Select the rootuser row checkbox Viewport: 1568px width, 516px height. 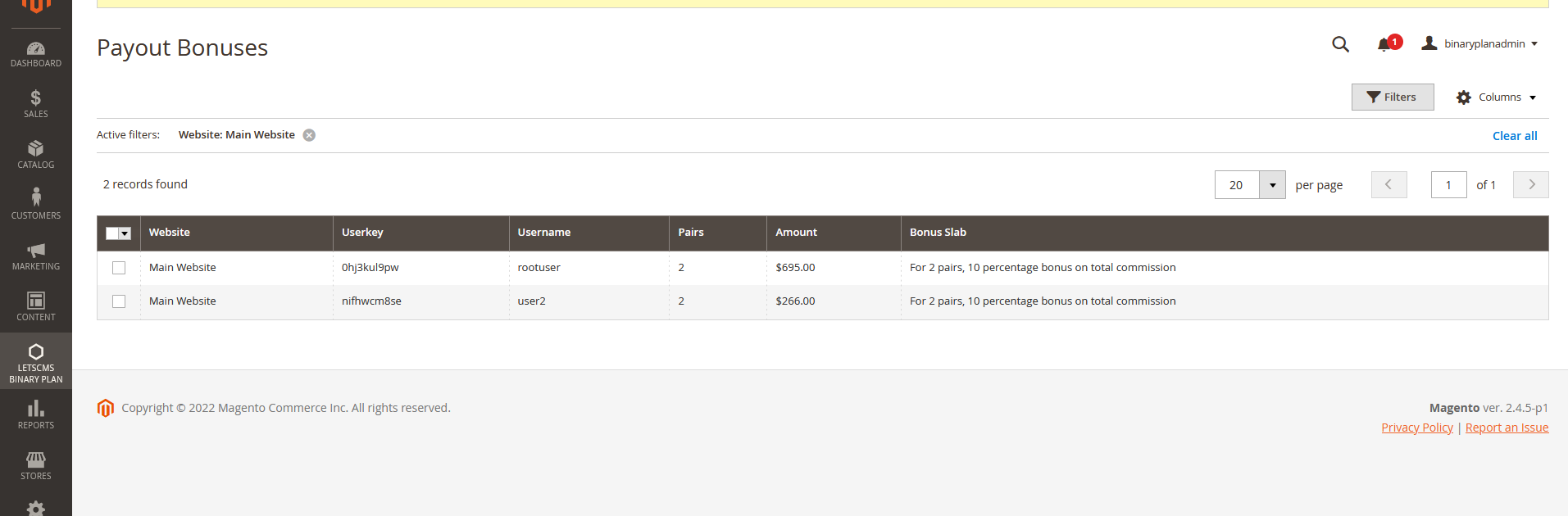point(119,268)
